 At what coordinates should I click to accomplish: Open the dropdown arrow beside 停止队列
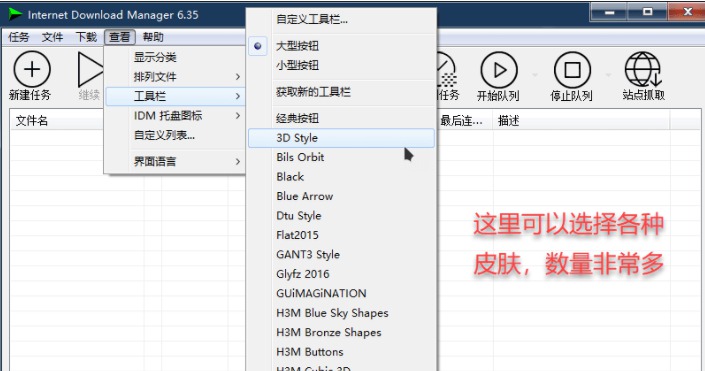point(608,75)
